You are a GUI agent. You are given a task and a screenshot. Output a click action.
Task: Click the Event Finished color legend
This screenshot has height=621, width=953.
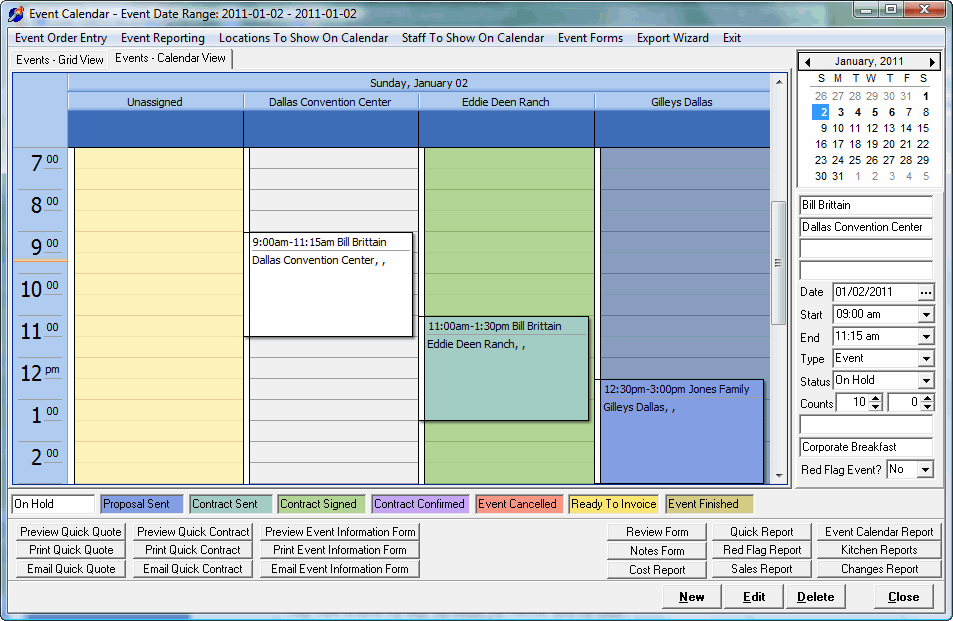[x=709, y=504]
